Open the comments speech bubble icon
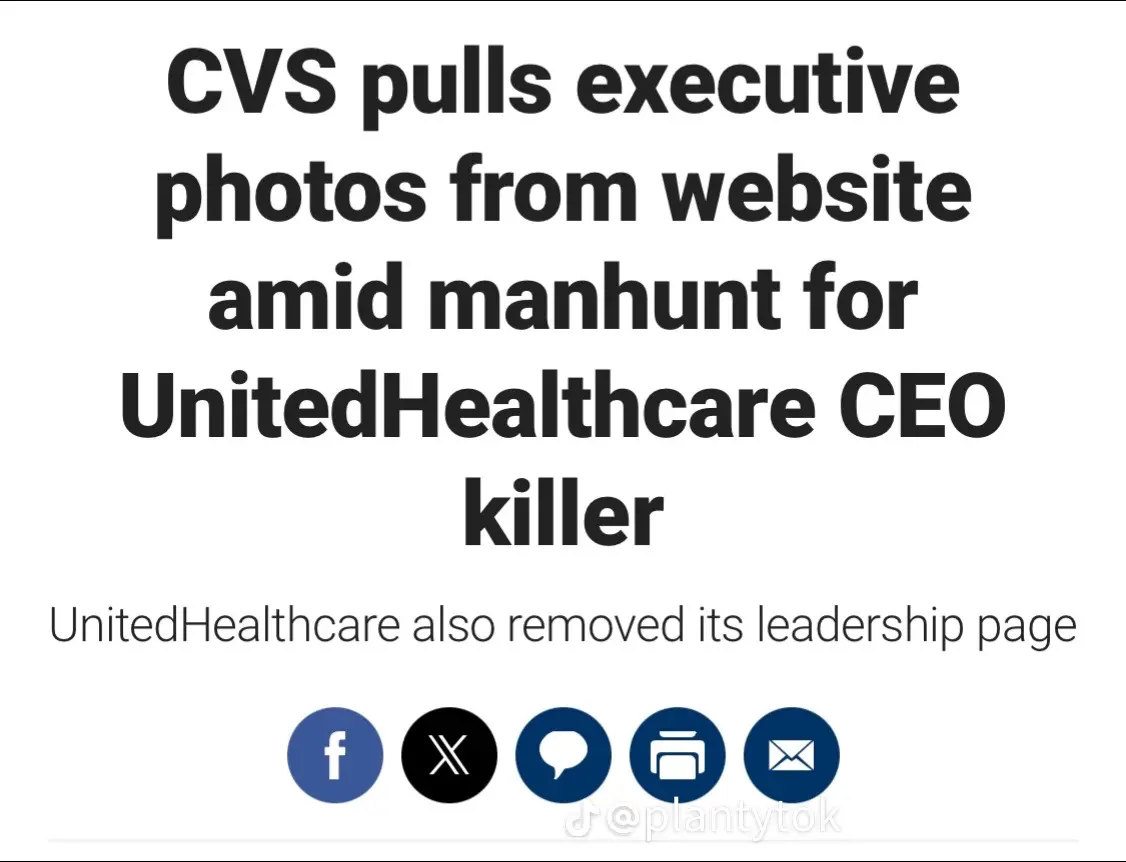The height and width of the screenshot is (862, 1126). (x=564, y=755)
